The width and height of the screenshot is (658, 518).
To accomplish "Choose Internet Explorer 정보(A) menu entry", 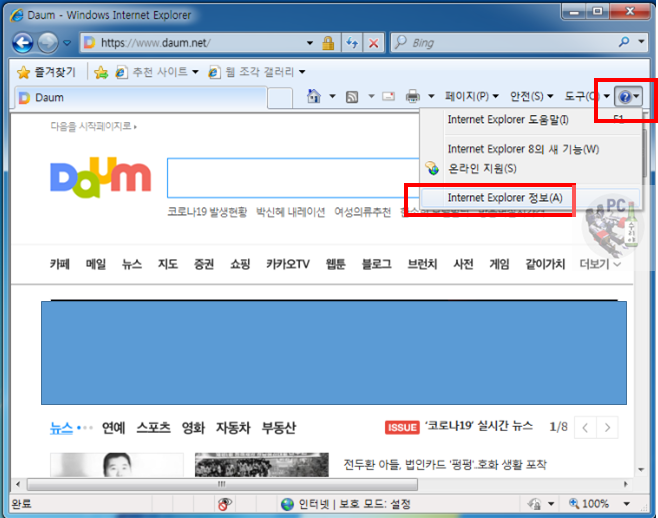I will [x=531, y=198].
